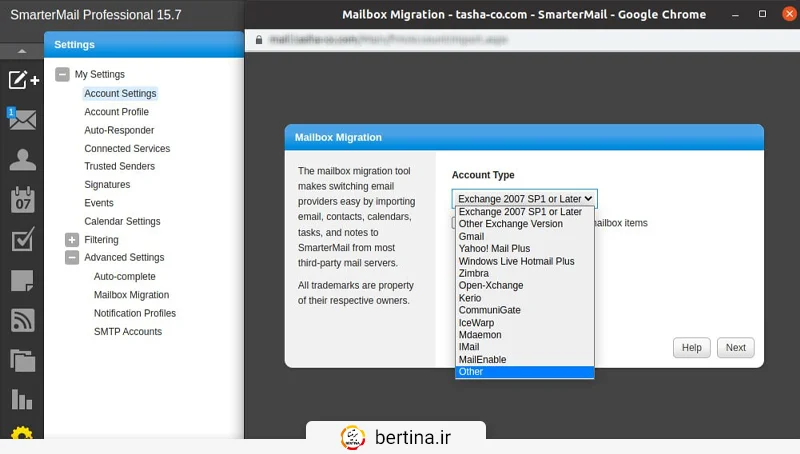800x454 pixels.
Task: Expand the Filtering tree node
Action: click(72, 240)
